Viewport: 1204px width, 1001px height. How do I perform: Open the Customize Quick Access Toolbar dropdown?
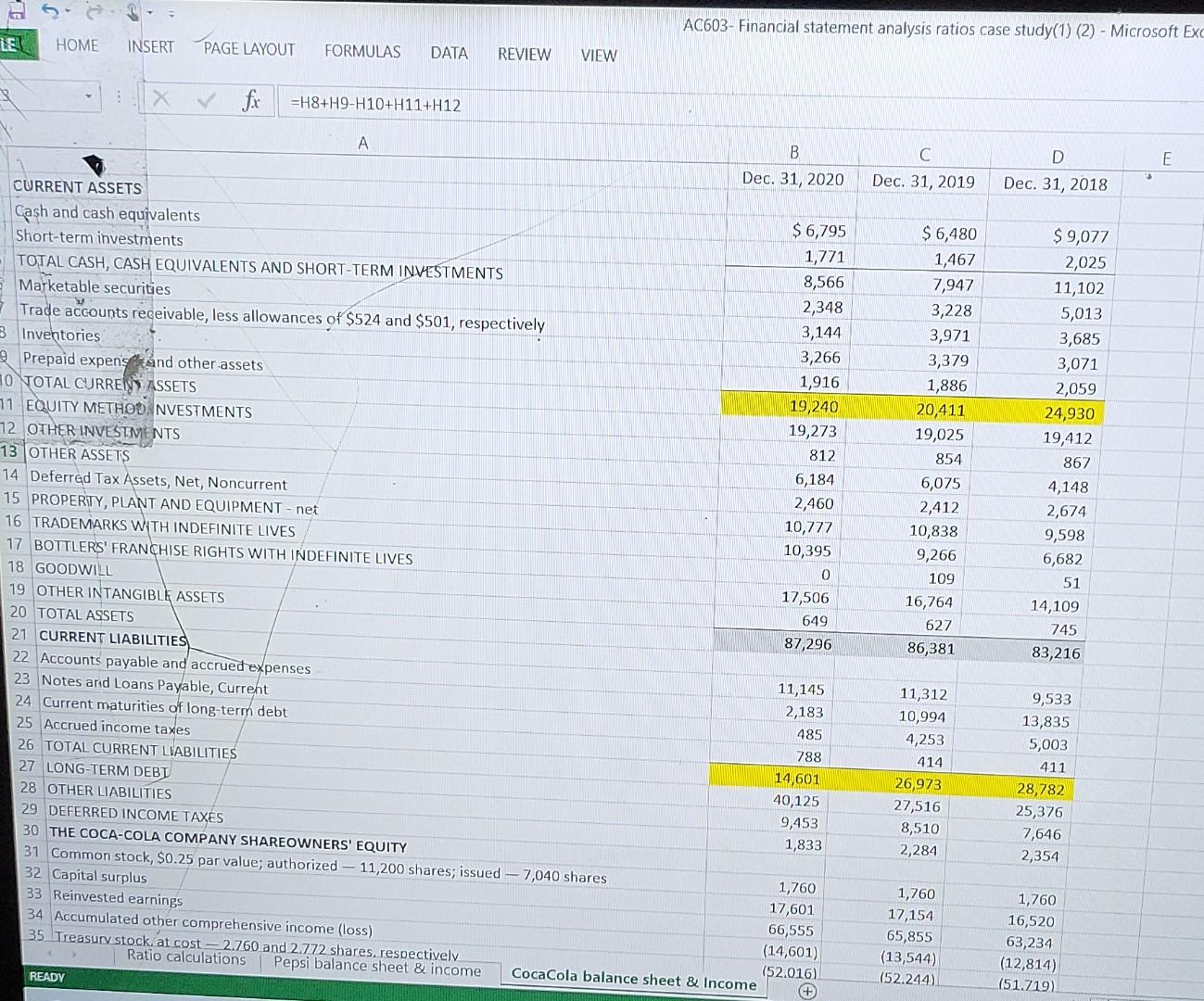click(170, 13)
